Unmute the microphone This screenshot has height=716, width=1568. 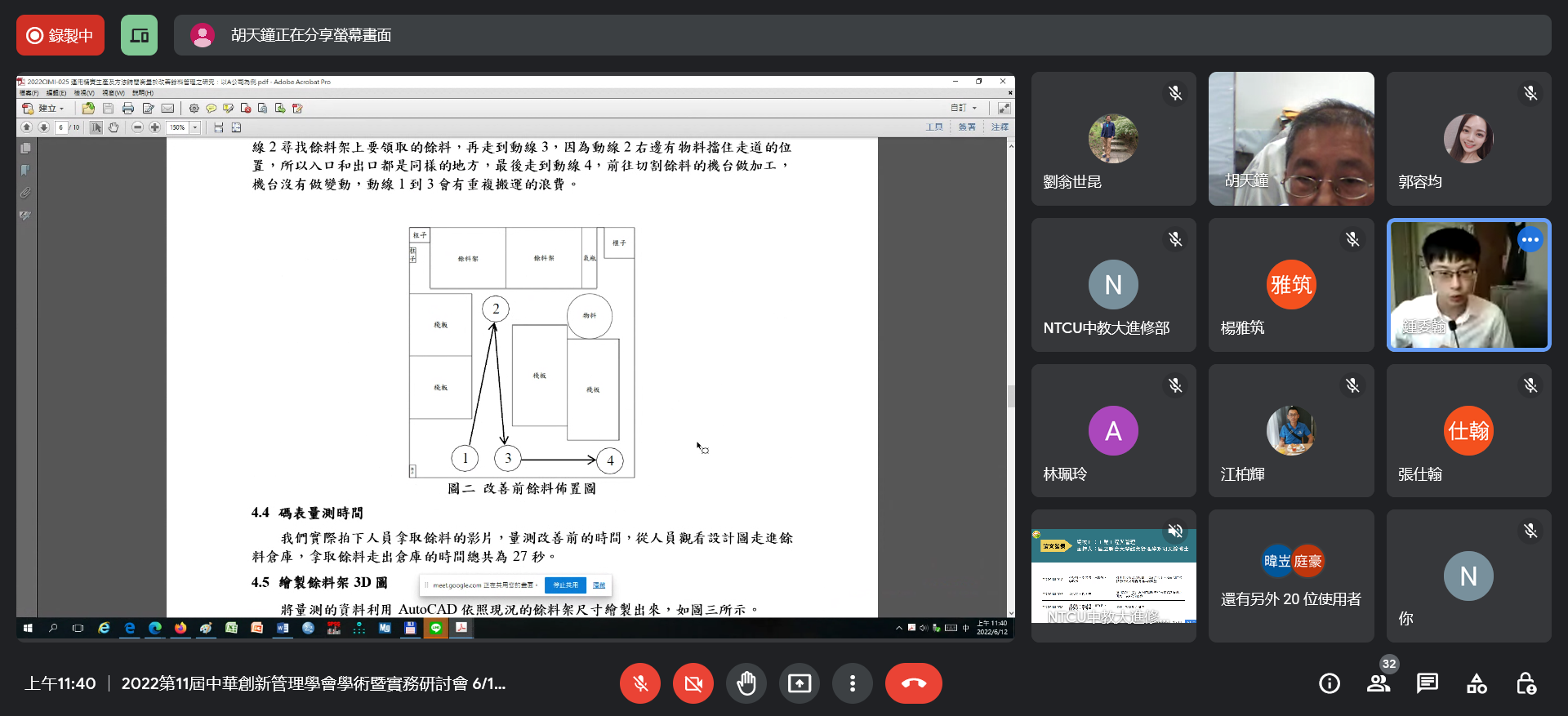pos(640,683)
